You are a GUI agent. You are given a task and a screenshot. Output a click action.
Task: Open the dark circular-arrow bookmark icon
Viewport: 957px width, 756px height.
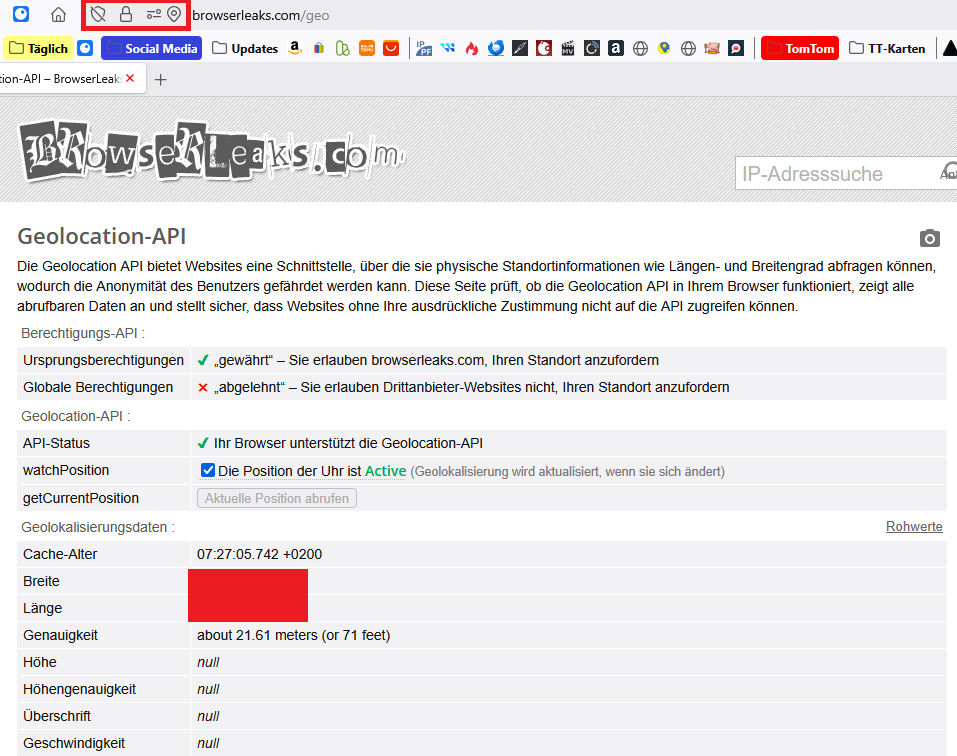[591, 48]
